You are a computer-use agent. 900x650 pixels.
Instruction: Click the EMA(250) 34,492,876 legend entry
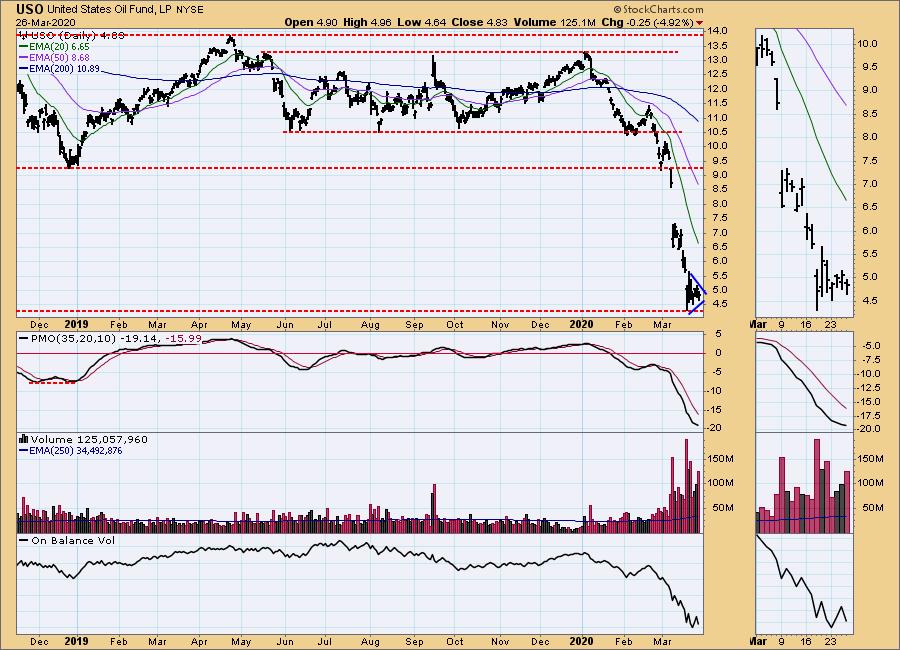(71, 451)
